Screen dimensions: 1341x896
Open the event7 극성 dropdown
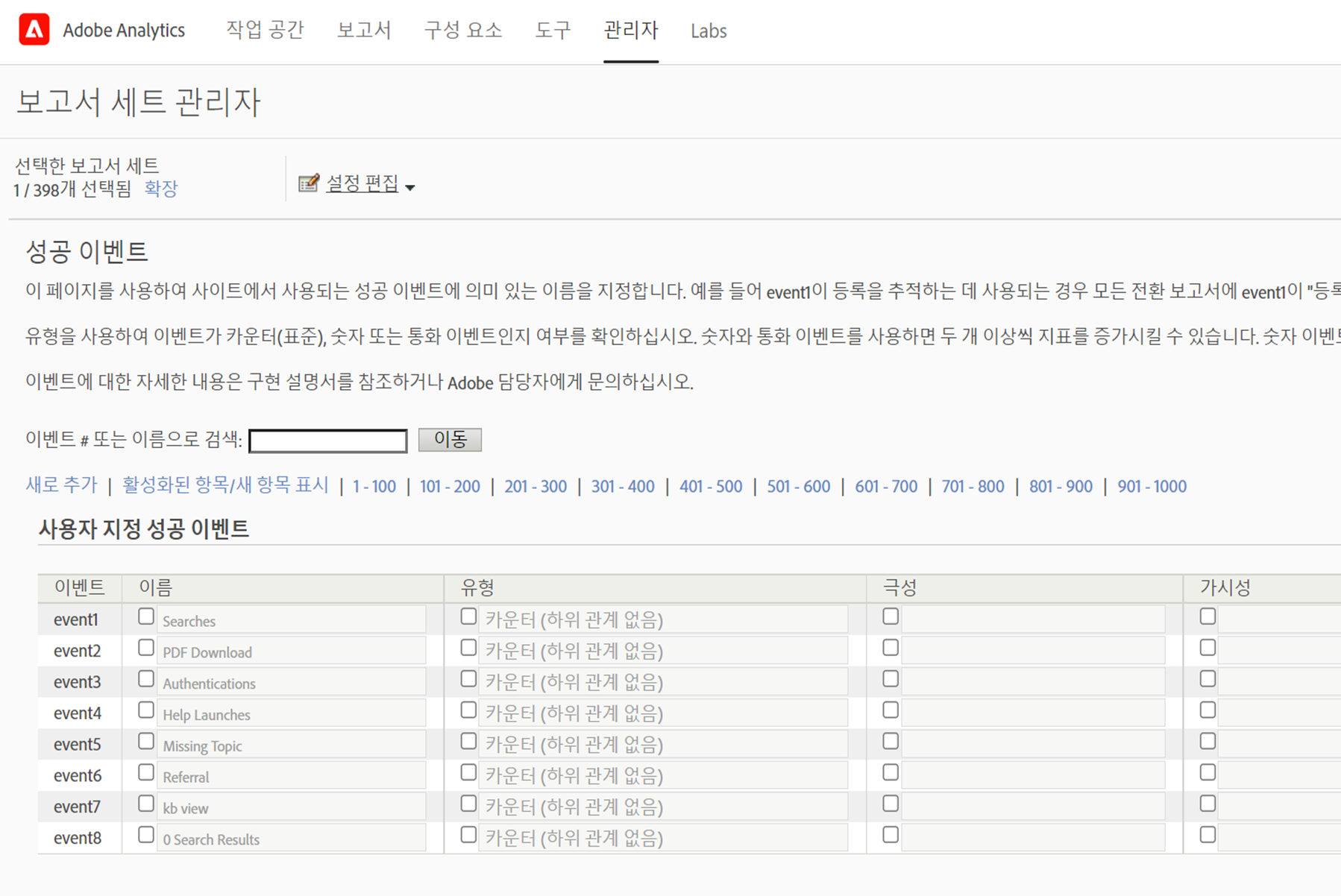click(1033, 807)
